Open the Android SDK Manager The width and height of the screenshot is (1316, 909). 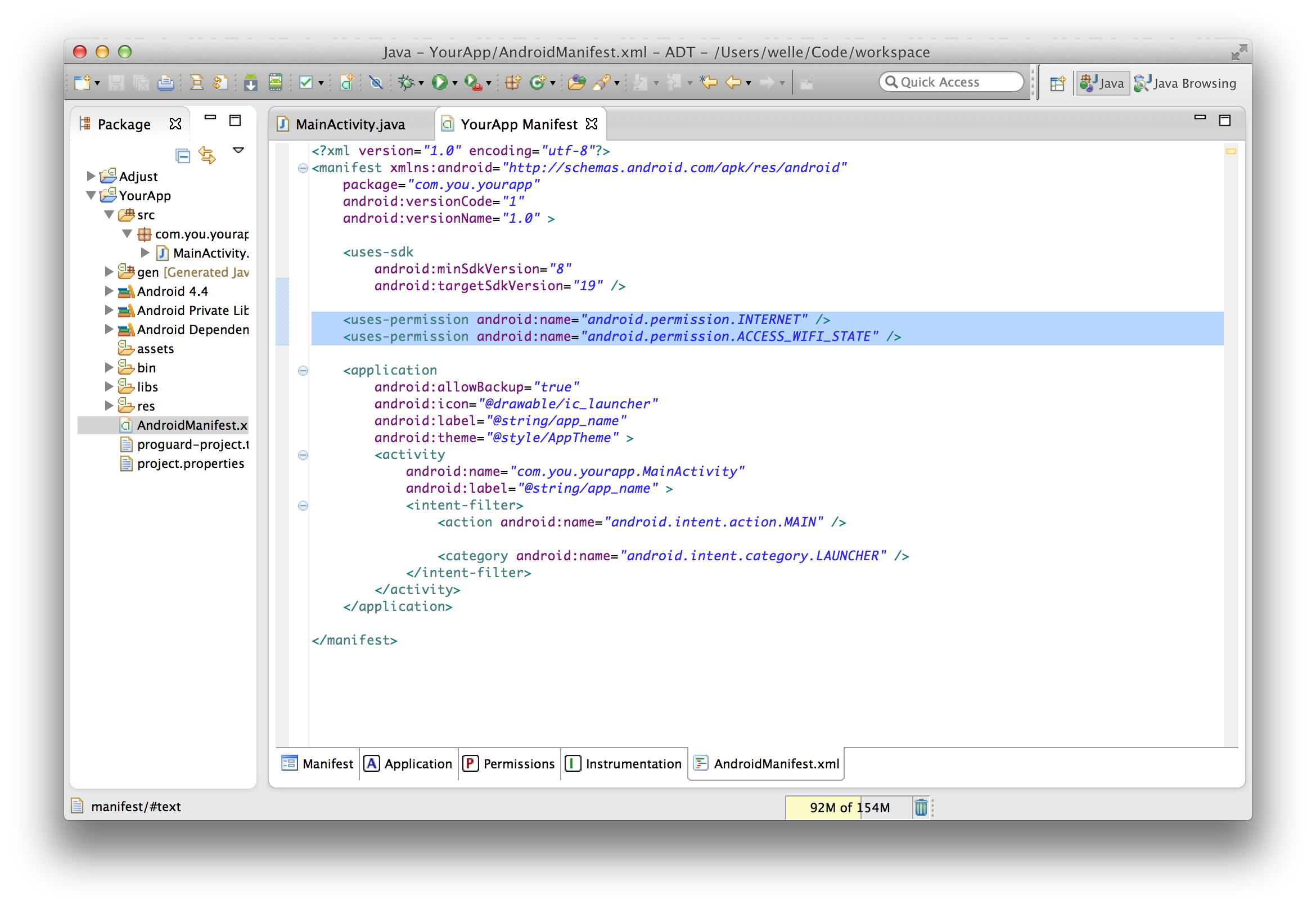[x=250, y=83]
